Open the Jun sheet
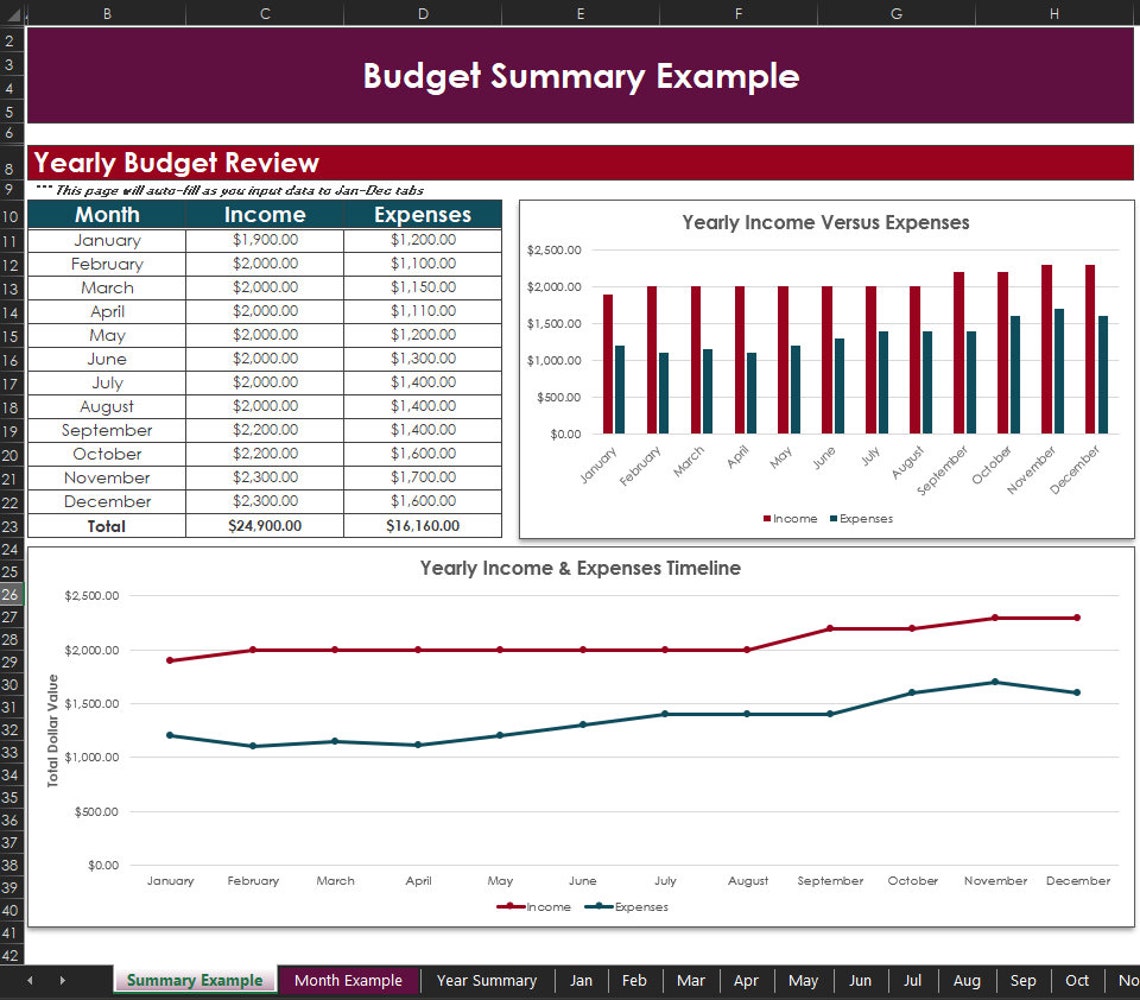 (860, 981)
